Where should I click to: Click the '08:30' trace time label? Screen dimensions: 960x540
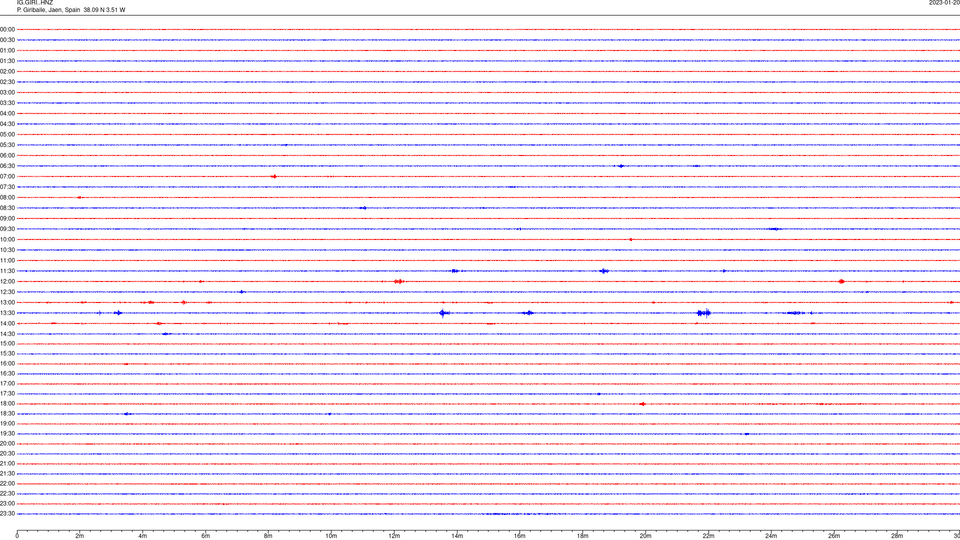tap(7, 208)
